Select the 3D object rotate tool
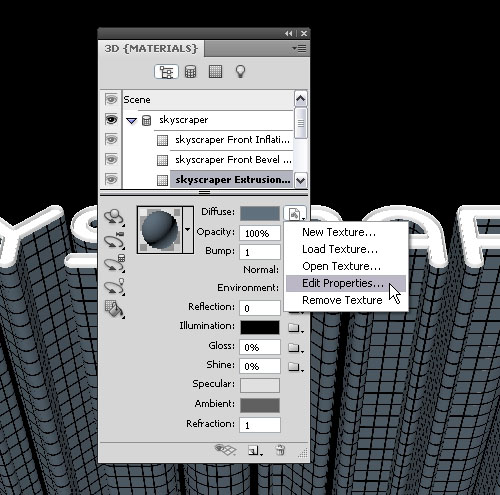 pyautogui.click(x=114, y=218)
